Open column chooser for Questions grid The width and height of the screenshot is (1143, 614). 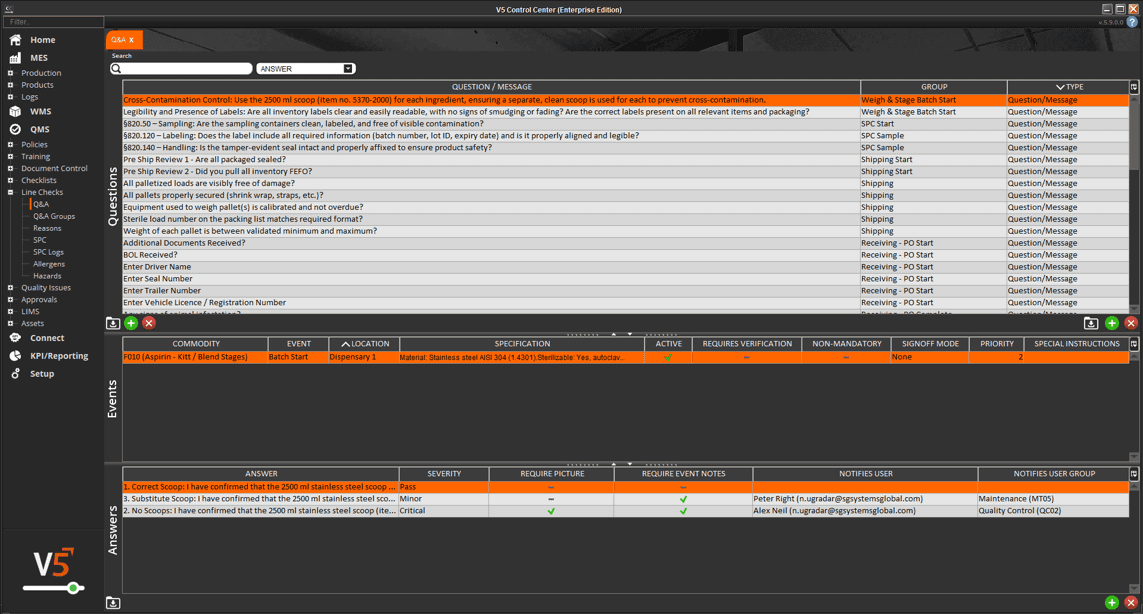click(x=1134, y=87)
